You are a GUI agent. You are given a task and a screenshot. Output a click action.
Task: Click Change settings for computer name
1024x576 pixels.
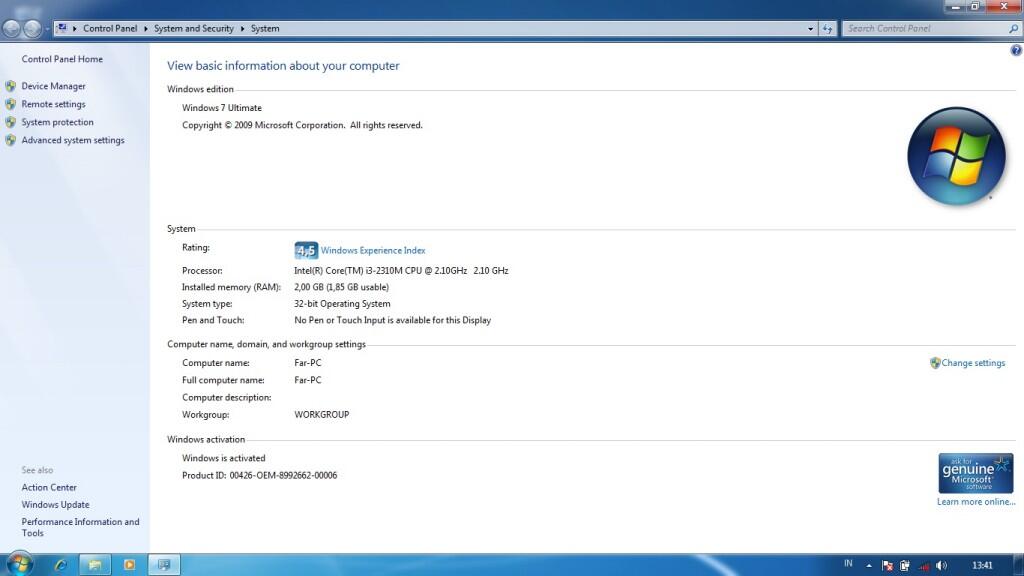coord(973,363)
